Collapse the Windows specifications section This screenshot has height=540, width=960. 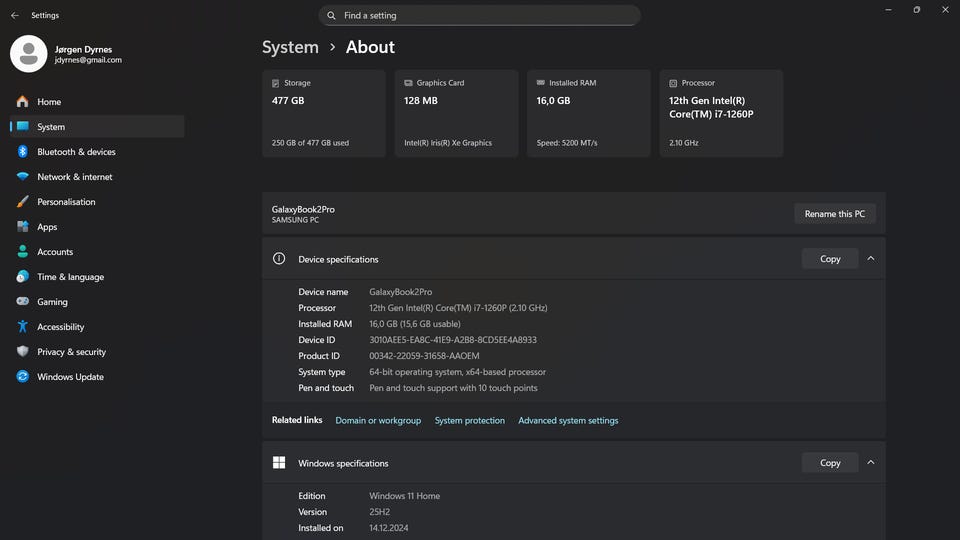pyautogui.click(x=871, y=463)
